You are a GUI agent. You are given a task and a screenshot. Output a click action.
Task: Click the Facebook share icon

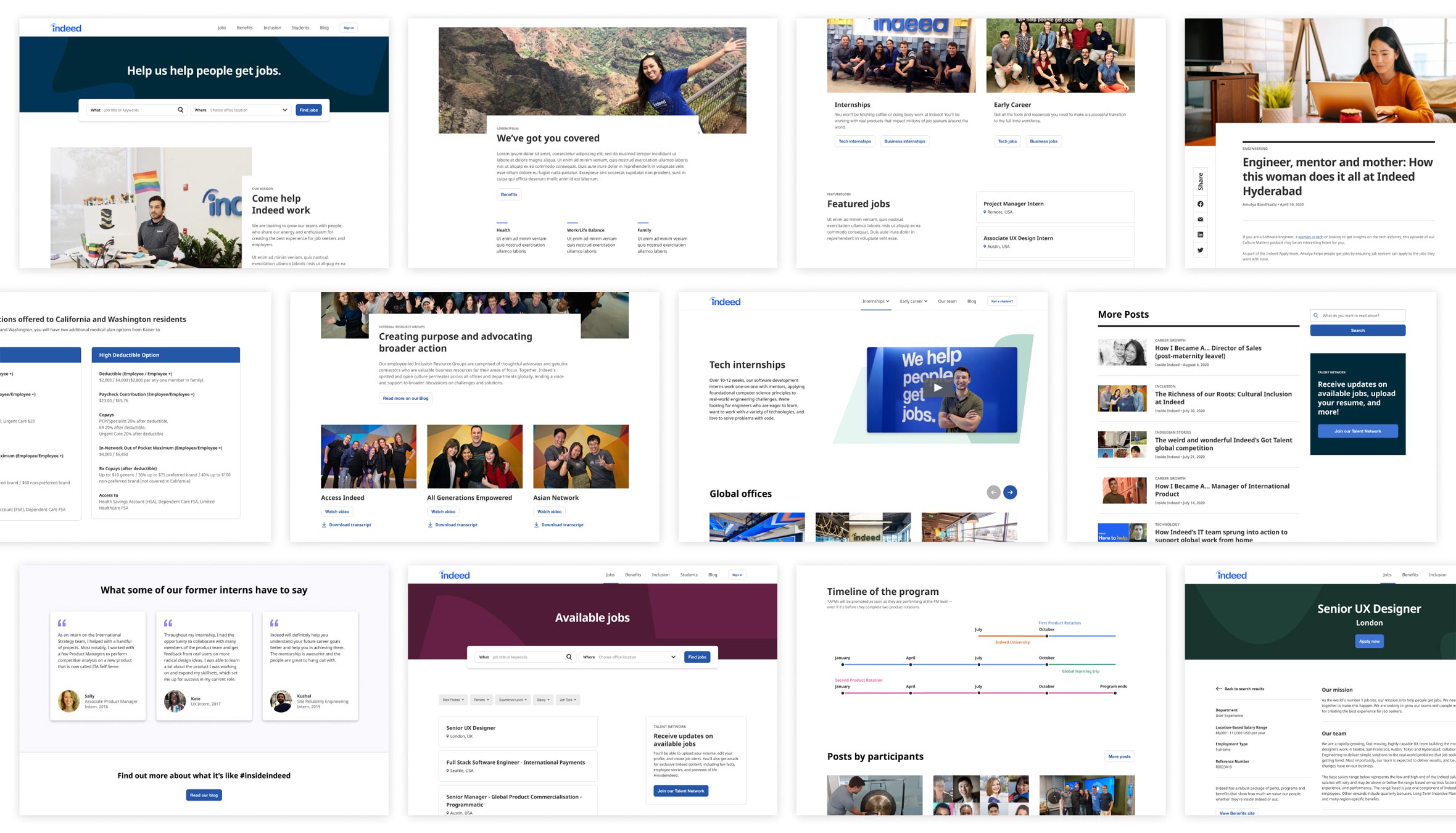pos(1200,204)
